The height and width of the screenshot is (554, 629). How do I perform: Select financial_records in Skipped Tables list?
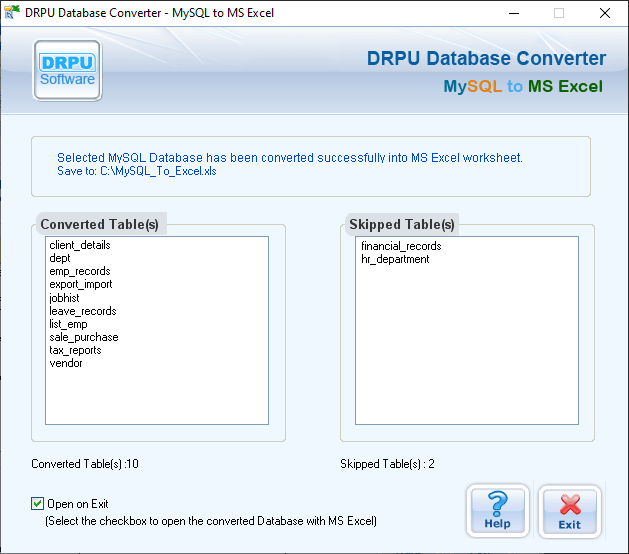point(401,246)
